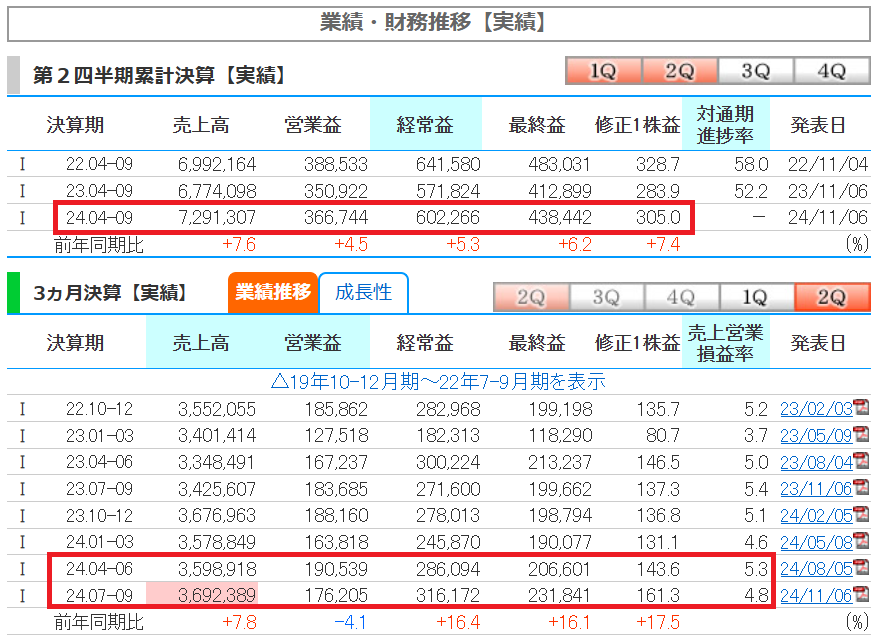
Task: Select 24.07-09 period cell
Action: tap(99, 595)
